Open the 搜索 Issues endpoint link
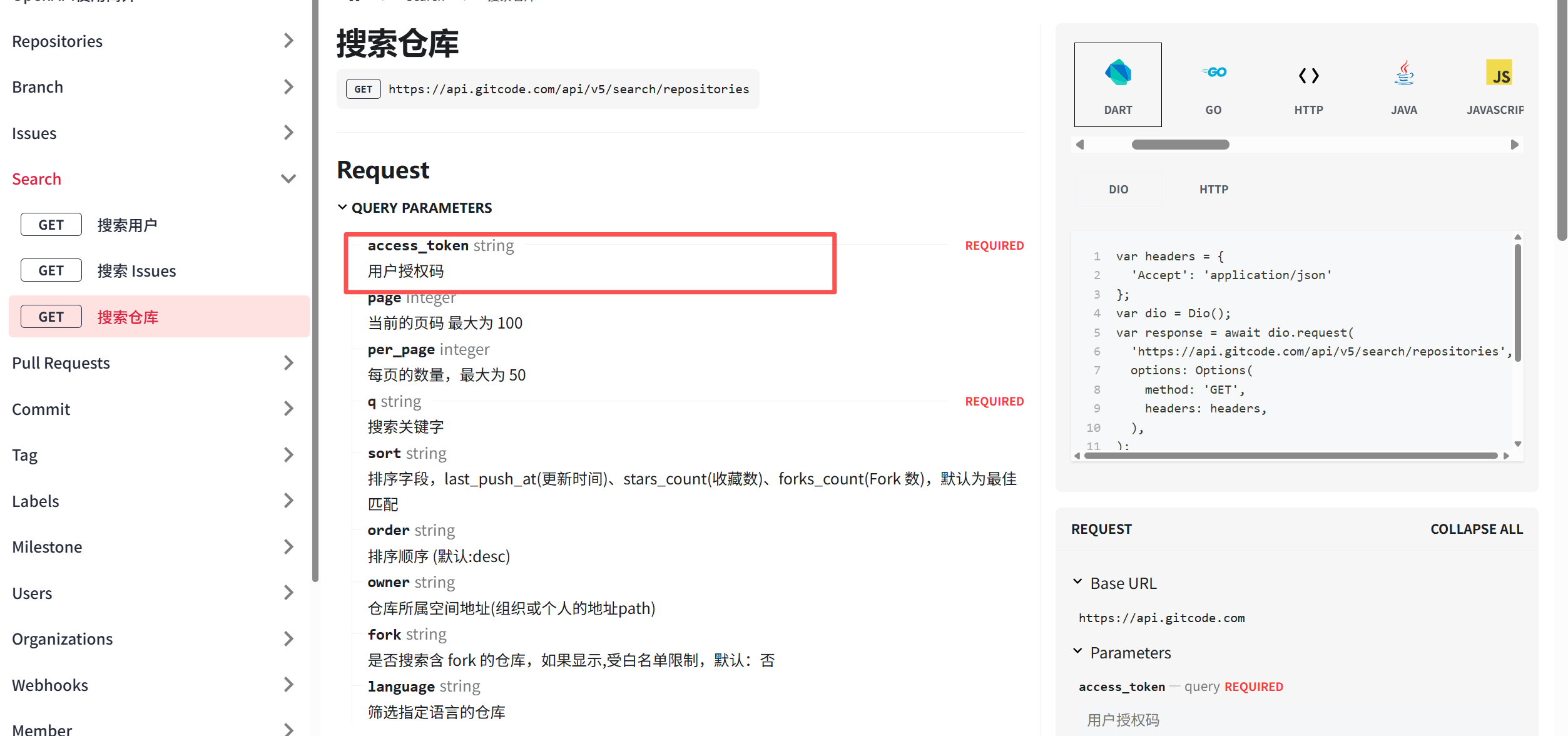 [x=136, y=271]
